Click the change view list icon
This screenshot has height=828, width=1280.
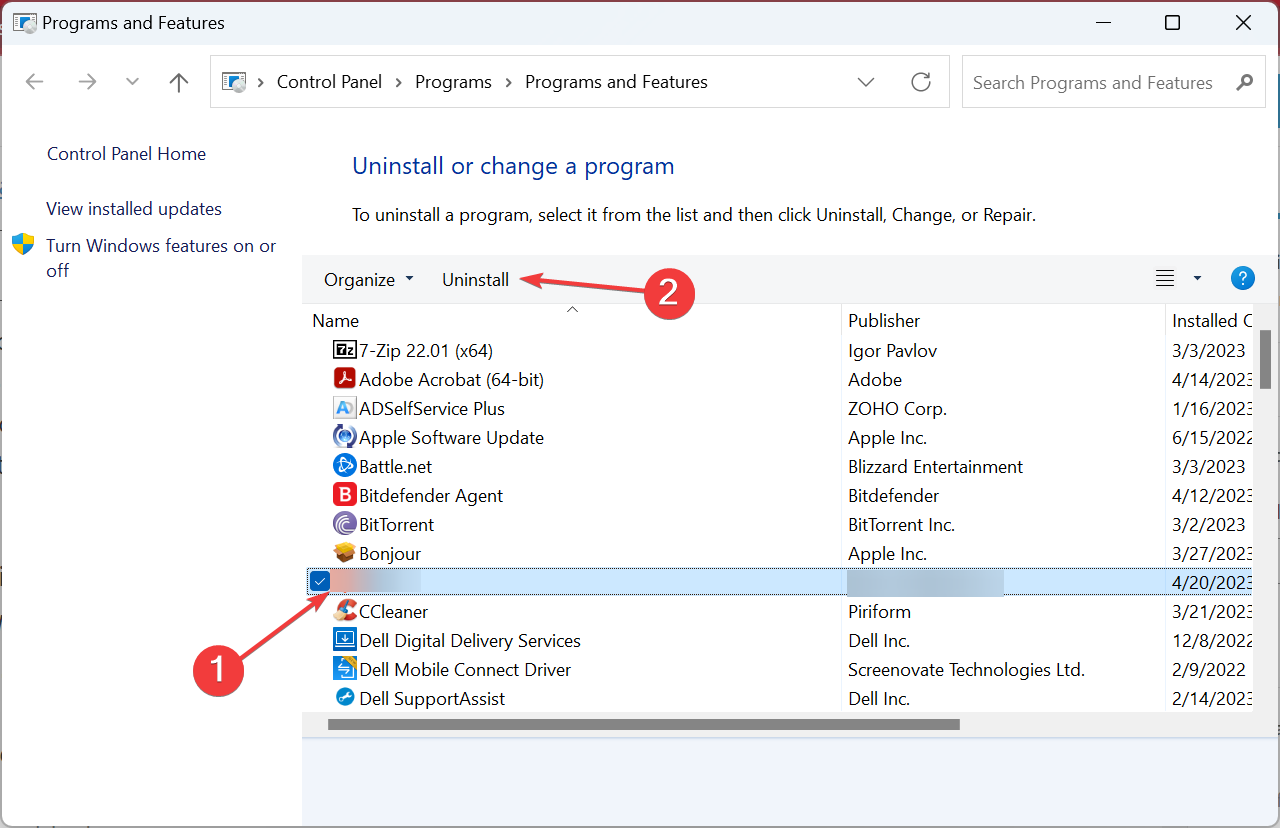[x=1165, y=279]
